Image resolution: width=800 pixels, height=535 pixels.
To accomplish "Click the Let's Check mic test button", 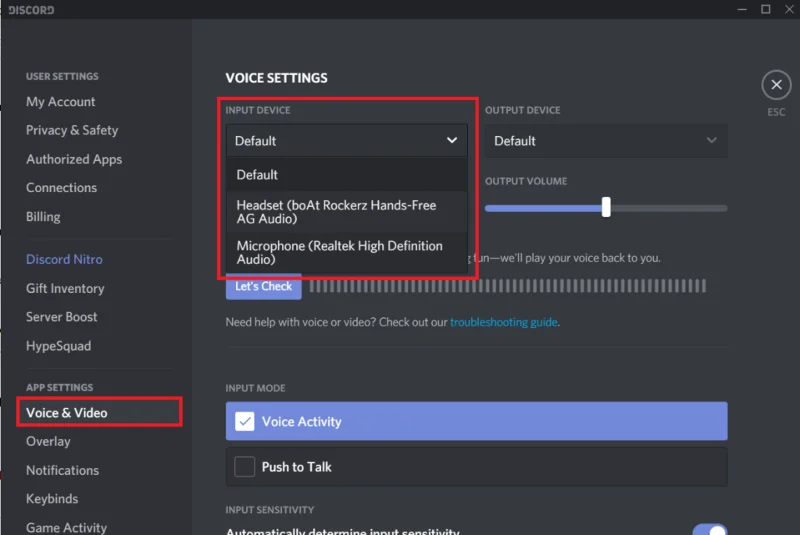I will pyautogui.click(x=263, y=286).
